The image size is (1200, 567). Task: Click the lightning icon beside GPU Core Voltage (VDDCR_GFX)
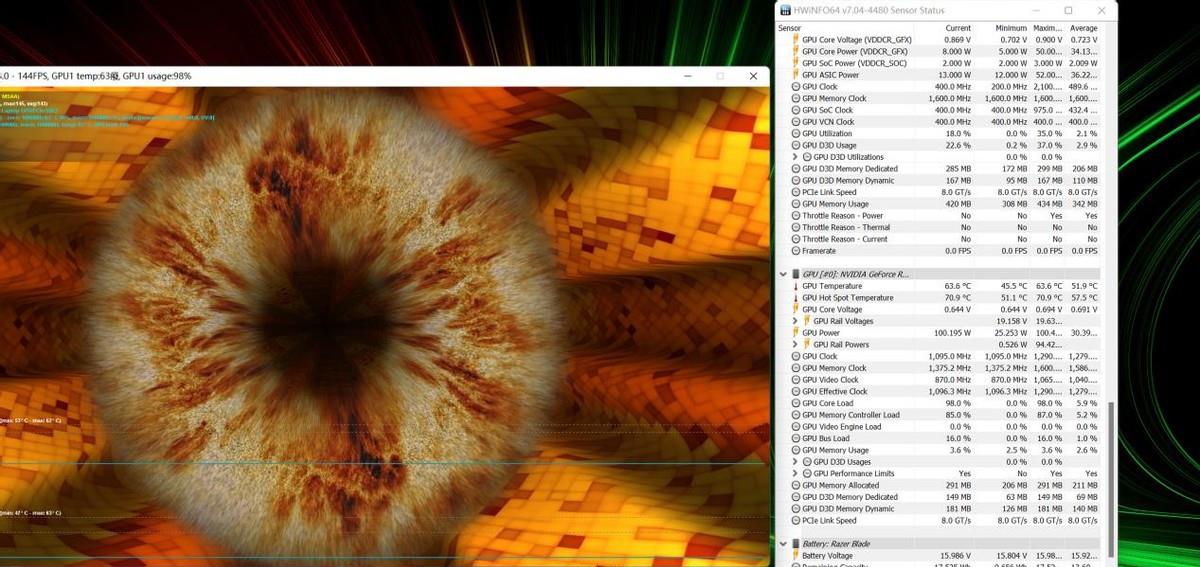796,40
